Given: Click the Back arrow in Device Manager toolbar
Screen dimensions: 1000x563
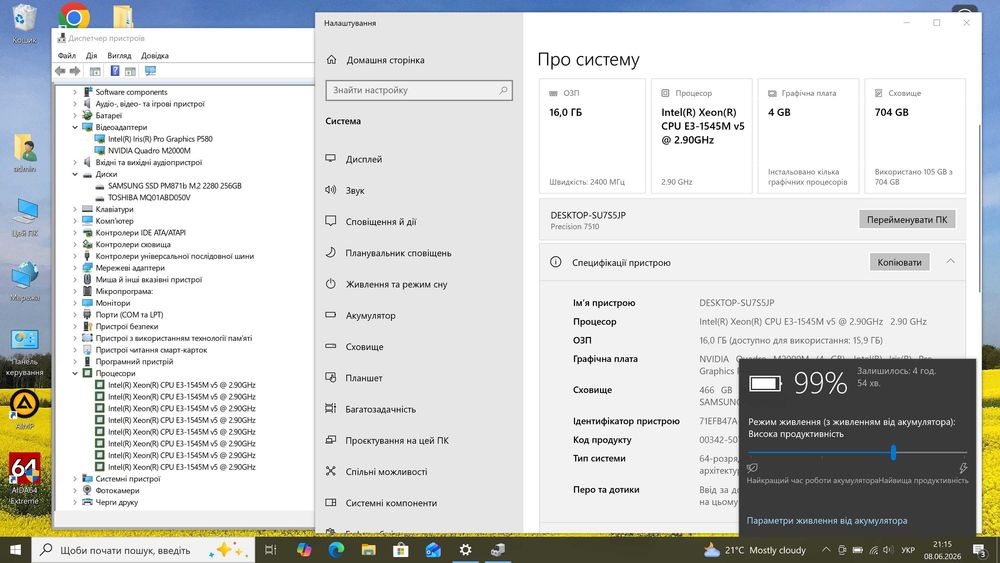Looking at the screenshot, I should pos(60,71).
